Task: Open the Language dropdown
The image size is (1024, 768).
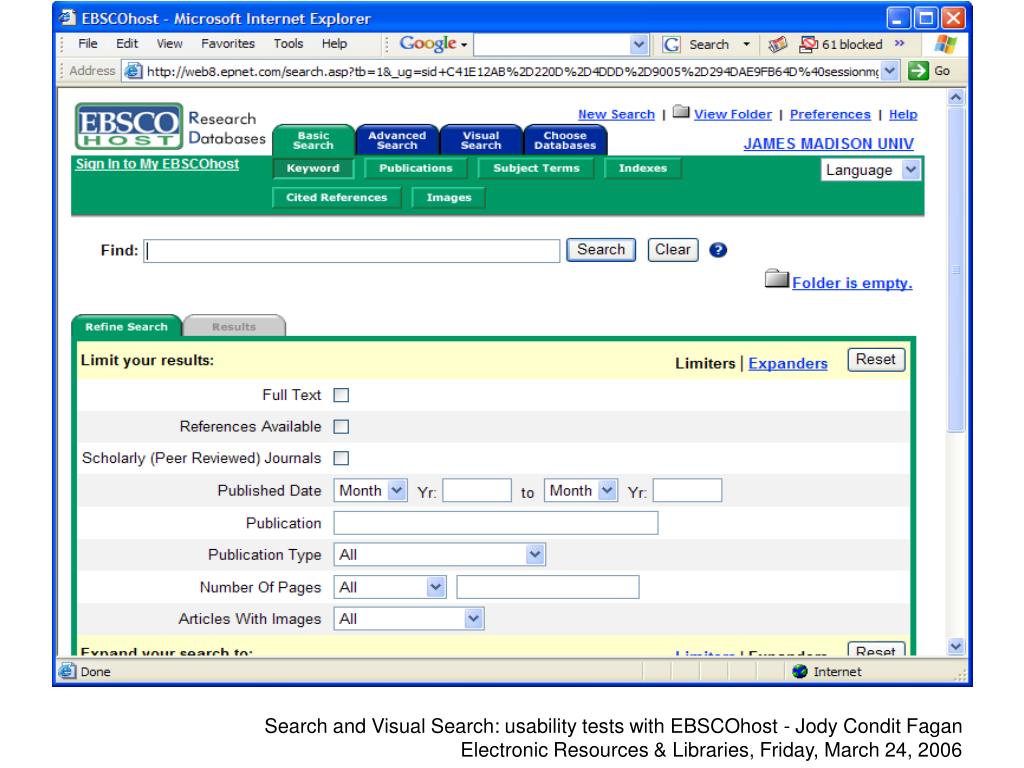Action: coord(870,170)
